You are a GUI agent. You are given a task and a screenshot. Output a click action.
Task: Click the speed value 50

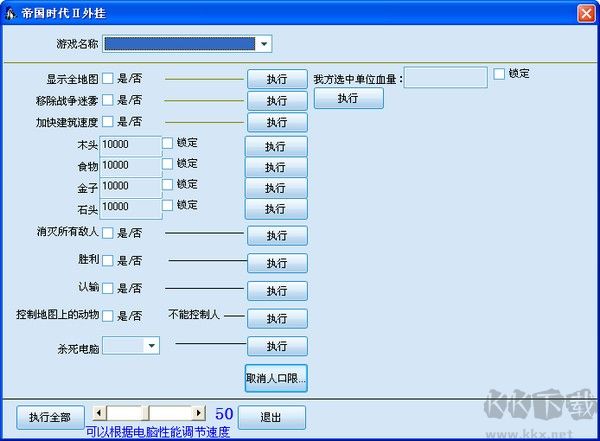coord(224,414)
